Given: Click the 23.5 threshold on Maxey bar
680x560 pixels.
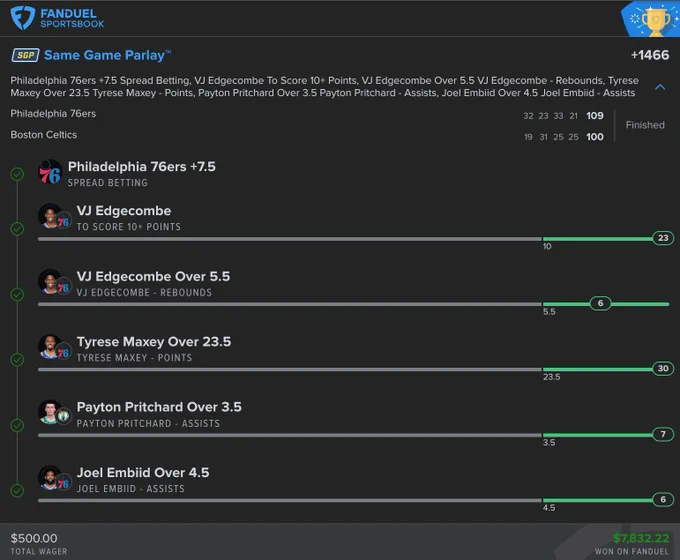Looking at the screenshot, I should point(551,377).
